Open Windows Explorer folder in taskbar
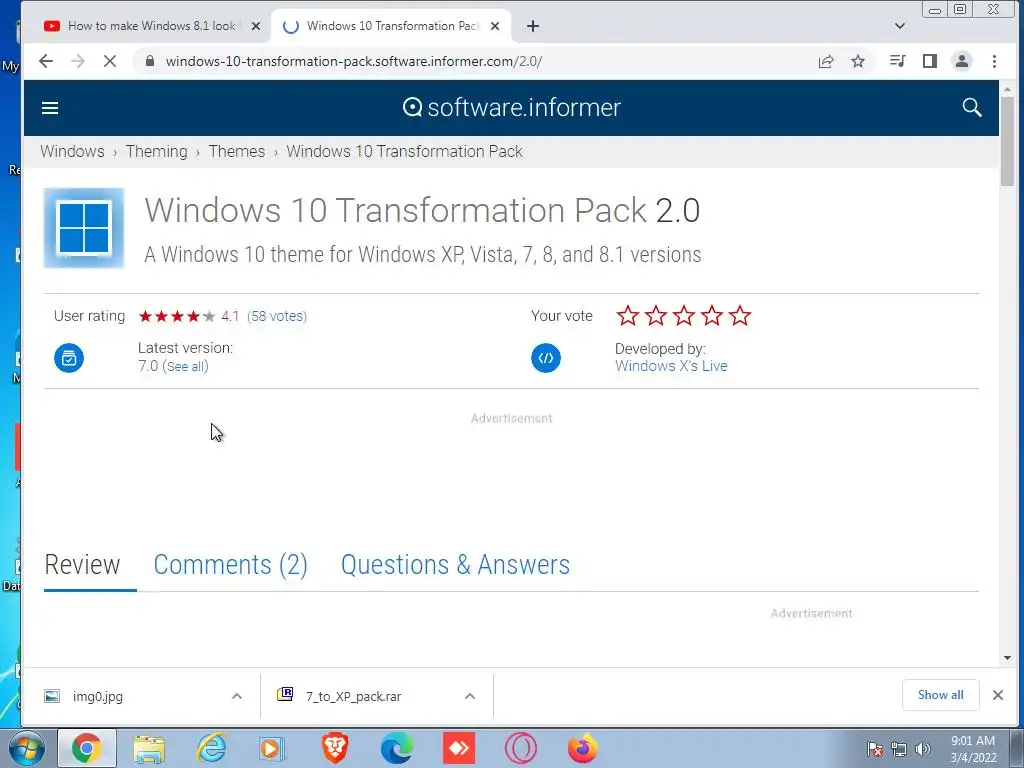 (149, 748)
